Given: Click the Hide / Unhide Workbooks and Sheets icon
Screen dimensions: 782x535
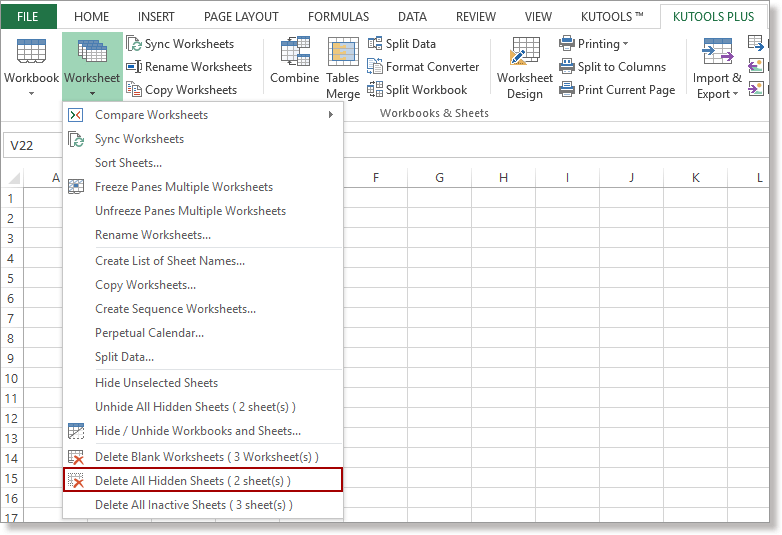Looking at the screenshot, I should [76, 431].
